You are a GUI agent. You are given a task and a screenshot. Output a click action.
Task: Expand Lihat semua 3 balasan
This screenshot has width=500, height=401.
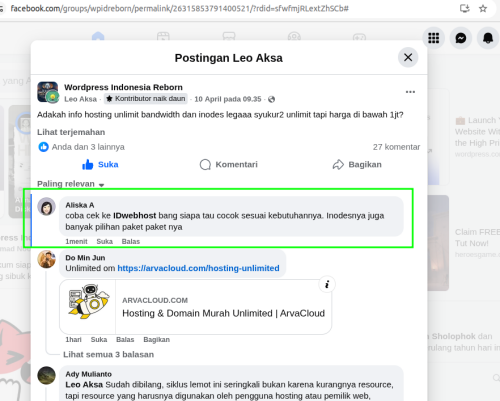[x=108, y=354]
